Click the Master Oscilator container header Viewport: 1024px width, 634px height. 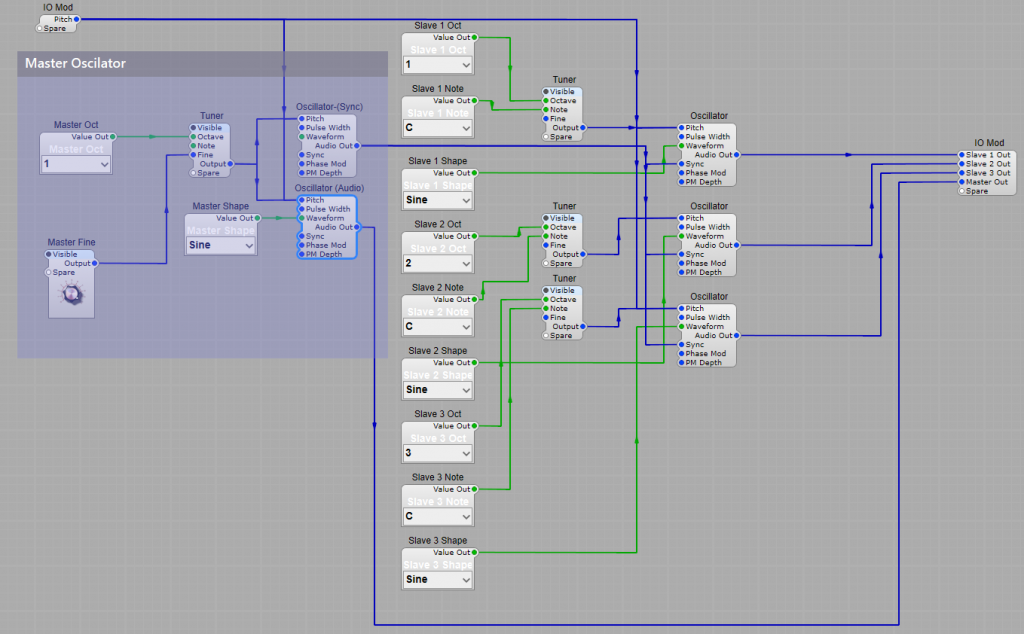coord(202,64)
